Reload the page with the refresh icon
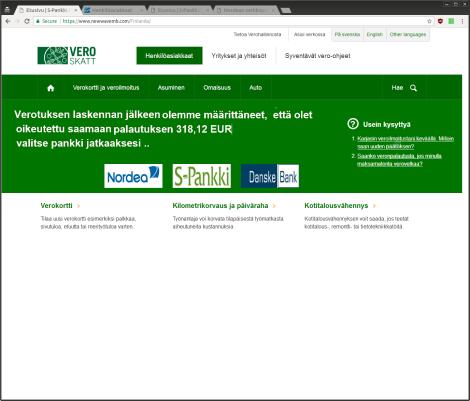 pos(27,21)
